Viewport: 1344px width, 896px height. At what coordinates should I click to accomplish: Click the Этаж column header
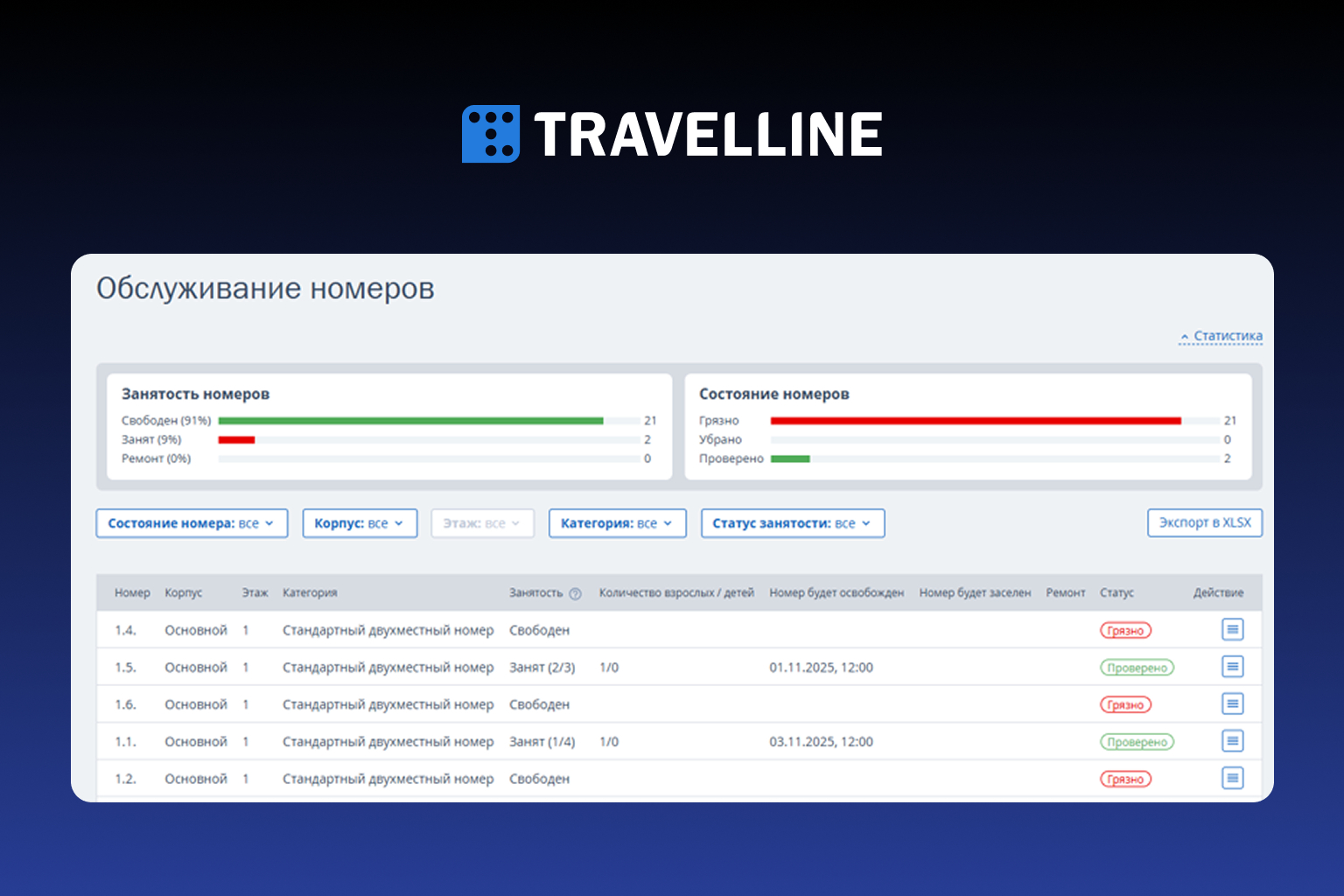click(255, 593)
